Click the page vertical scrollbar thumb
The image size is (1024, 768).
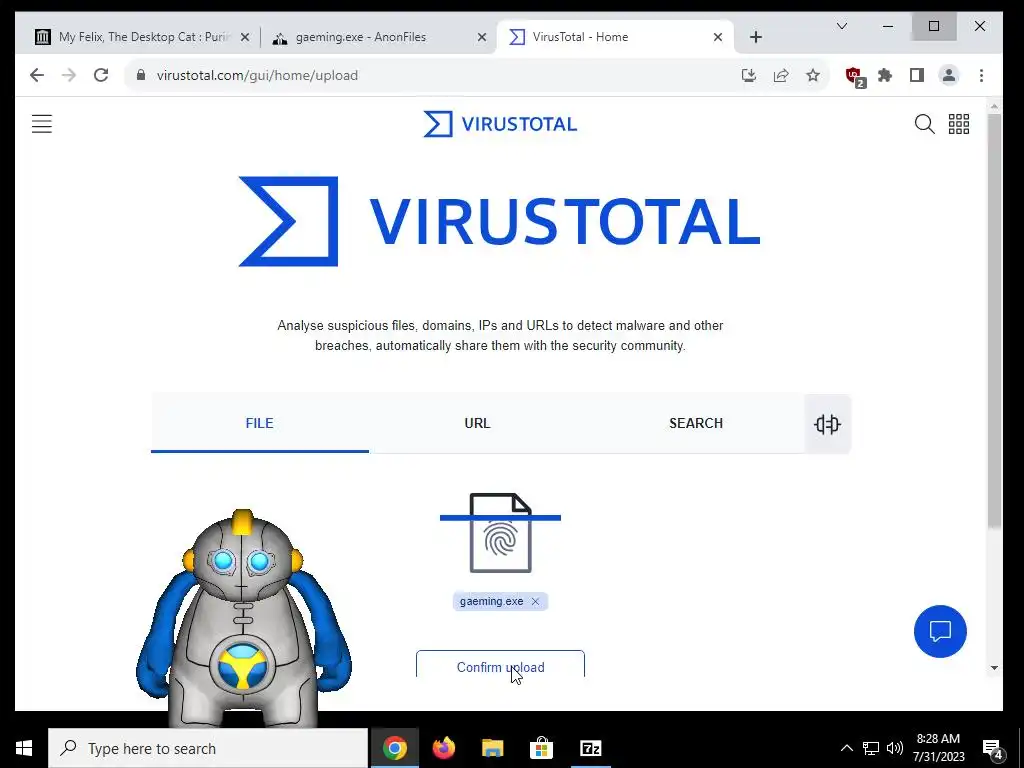(x=994, y=320)
